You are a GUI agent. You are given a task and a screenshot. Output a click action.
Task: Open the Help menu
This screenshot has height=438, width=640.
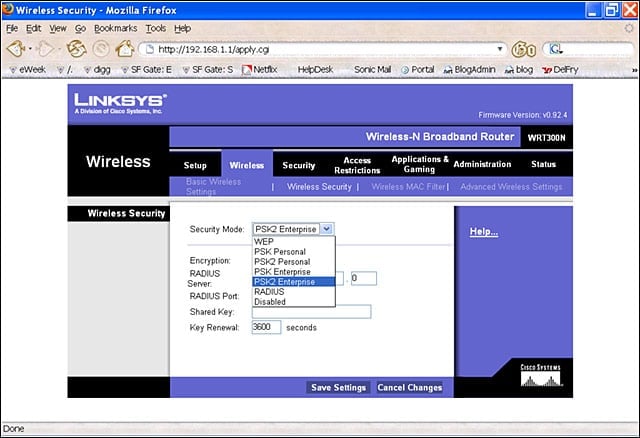coord(182,28)
